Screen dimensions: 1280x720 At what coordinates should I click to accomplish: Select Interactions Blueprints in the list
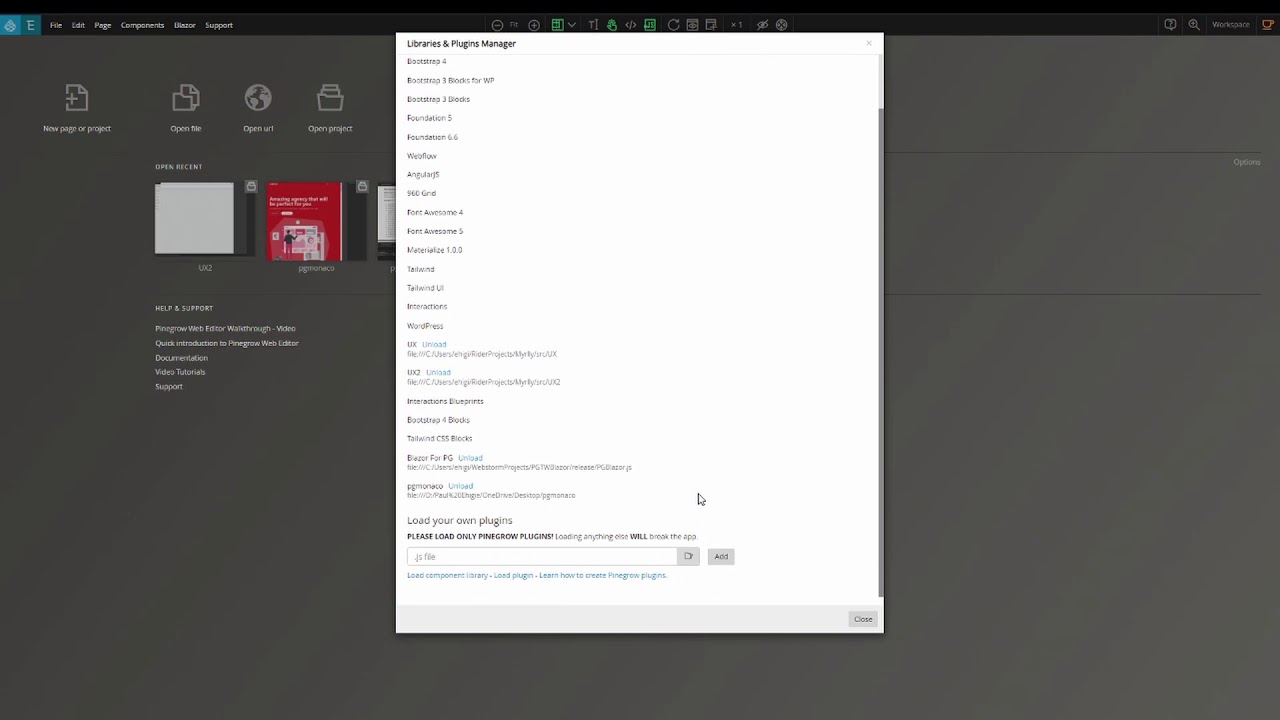point(445,401)
